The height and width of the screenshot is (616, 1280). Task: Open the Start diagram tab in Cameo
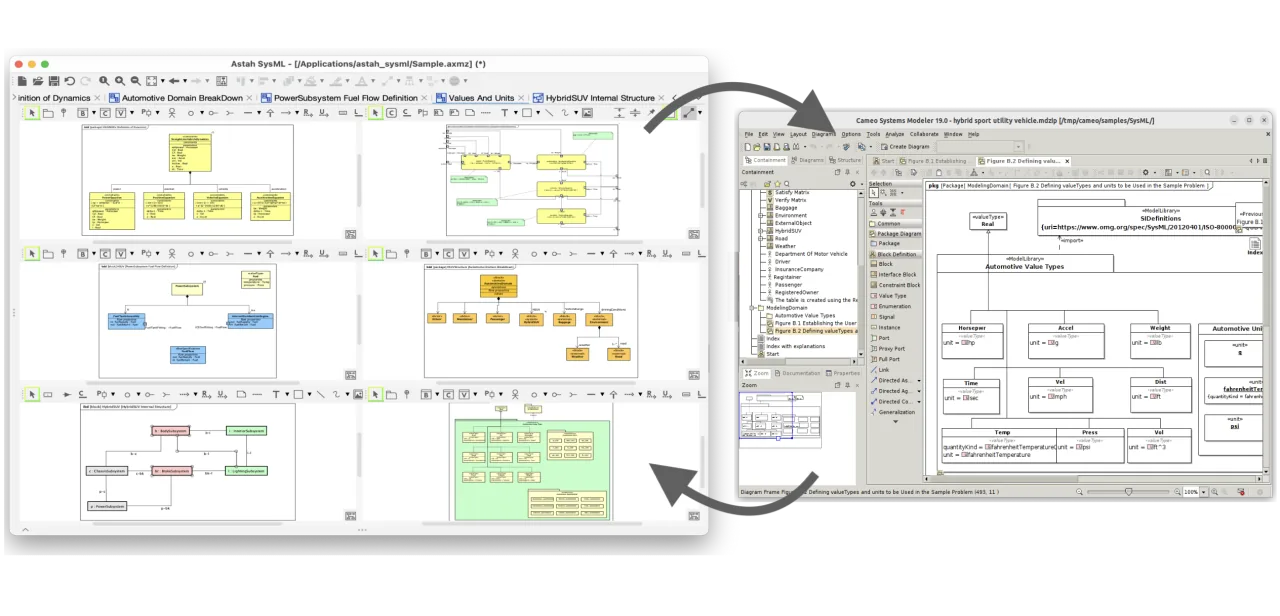(883, 161)
